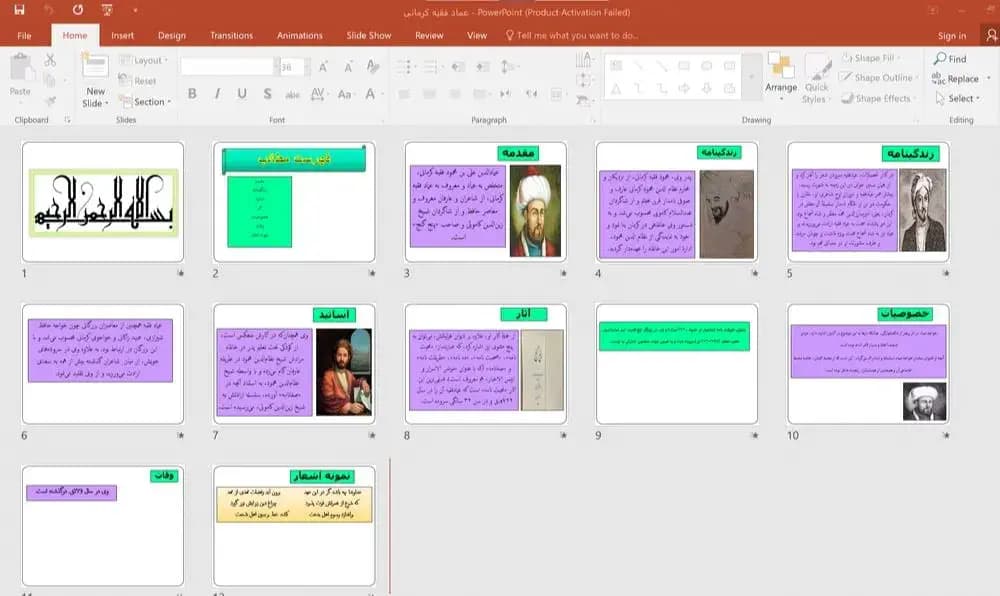
Task: Apply bulleted list formatting
Action: point(404,67)
